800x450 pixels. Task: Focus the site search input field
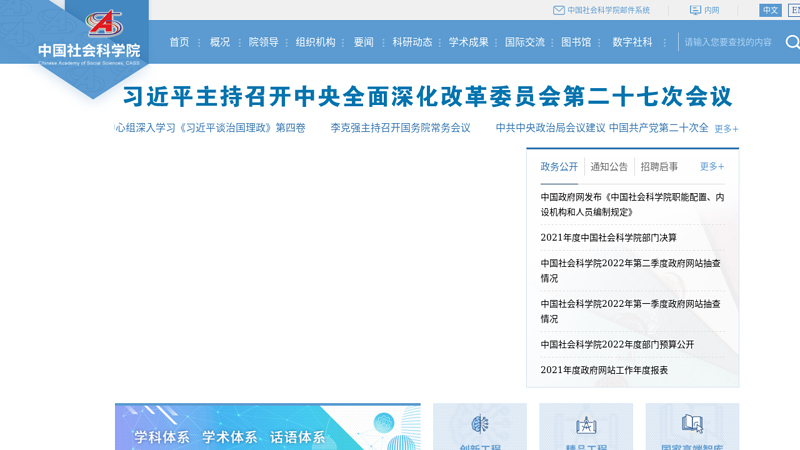click(x=730, y=42)
